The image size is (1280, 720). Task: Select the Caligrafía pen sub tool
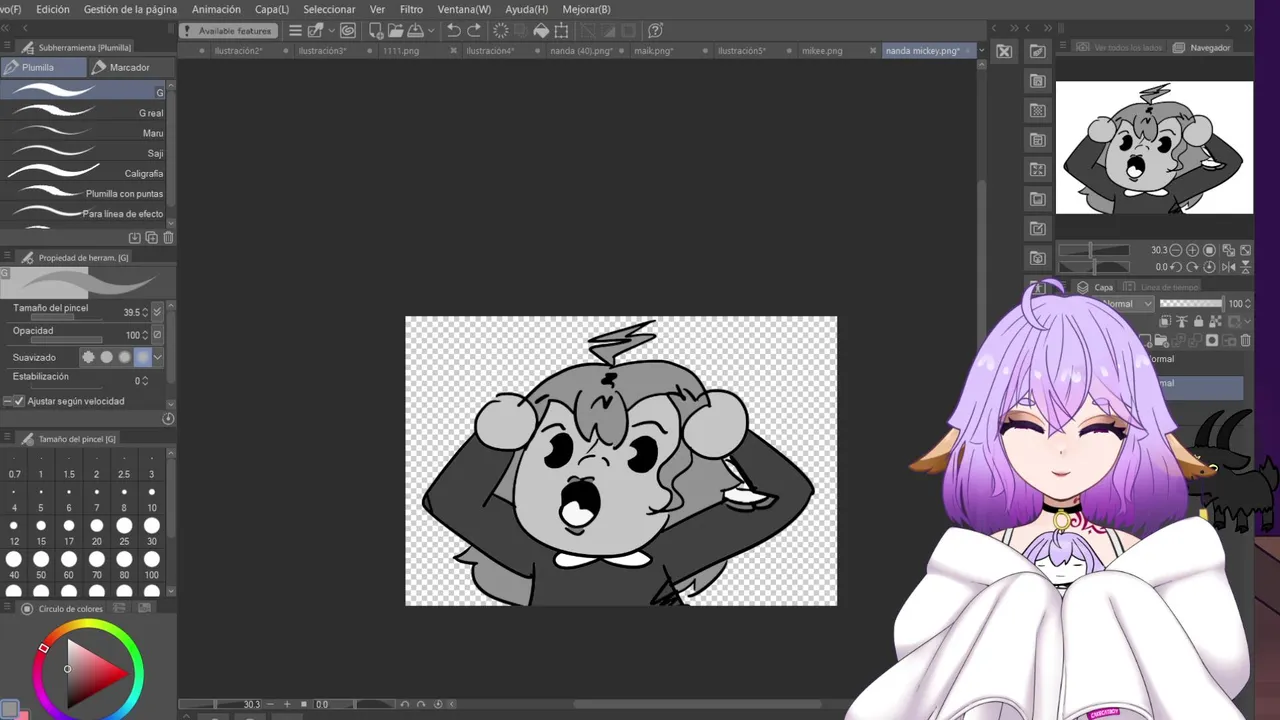click(82, 173)
